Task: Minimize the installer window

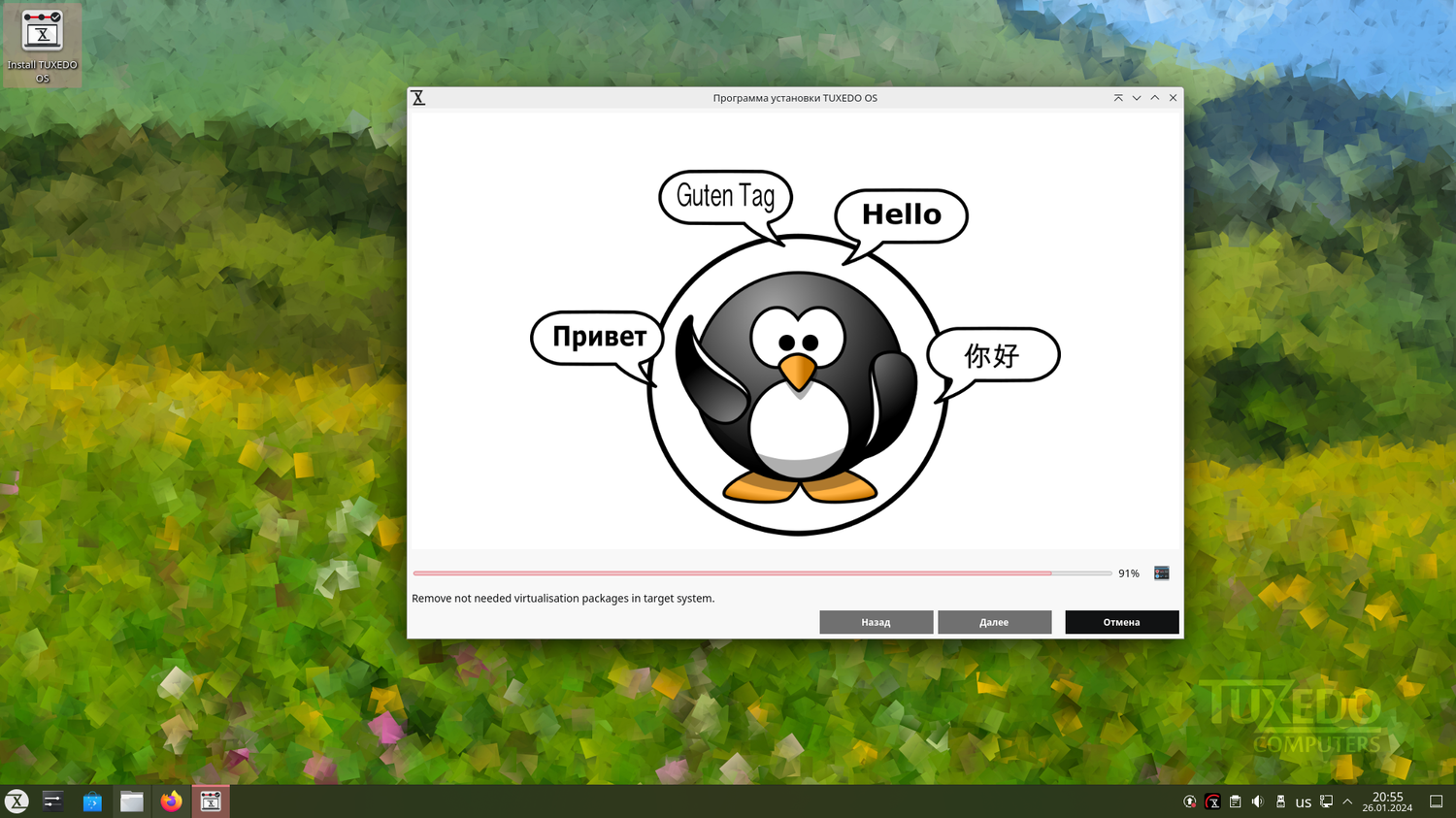Action: click(1137, 98)
